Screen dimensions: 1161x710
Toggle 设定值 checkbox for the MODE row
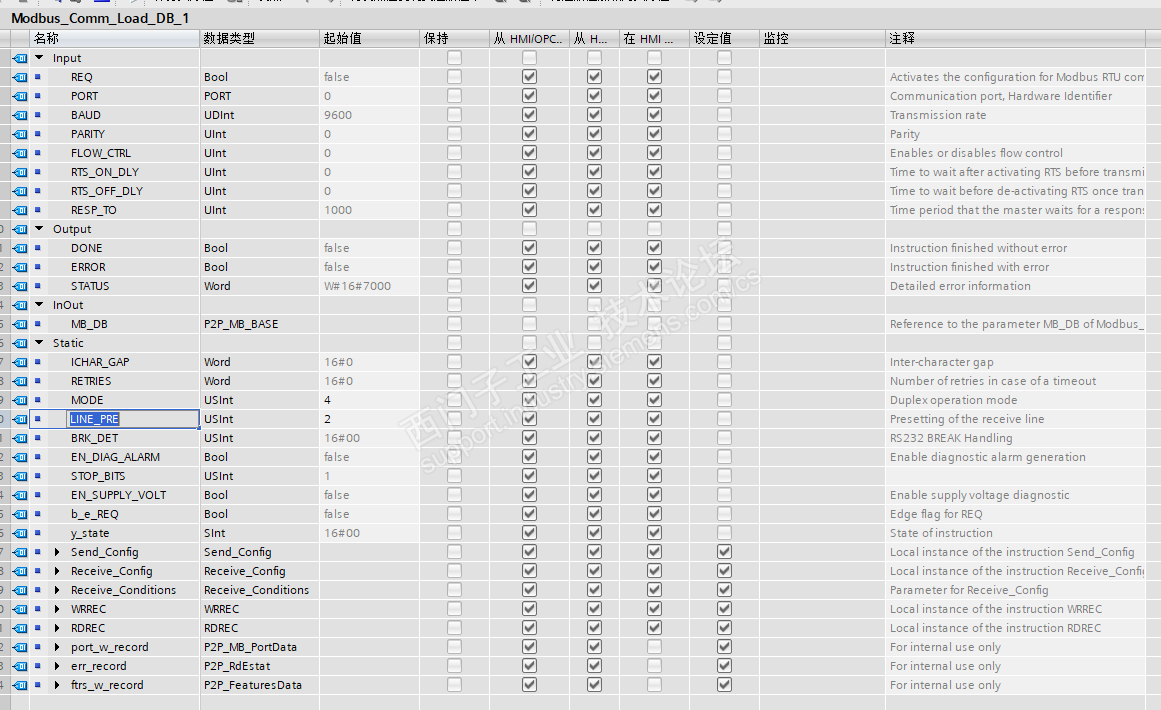[725, 400]
